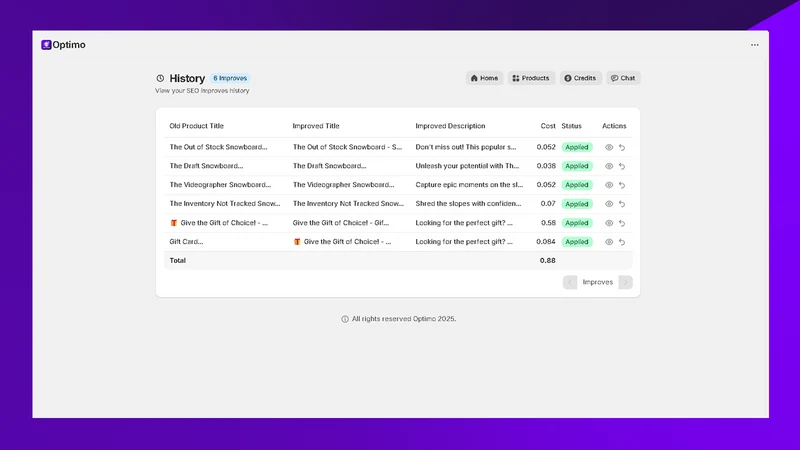Image resolution: width=800 pixels, height=450 pixels.
Task: Select old title 'The Videographer Snowboard...'
Action: pyautogui.click(x=220, y=185)
